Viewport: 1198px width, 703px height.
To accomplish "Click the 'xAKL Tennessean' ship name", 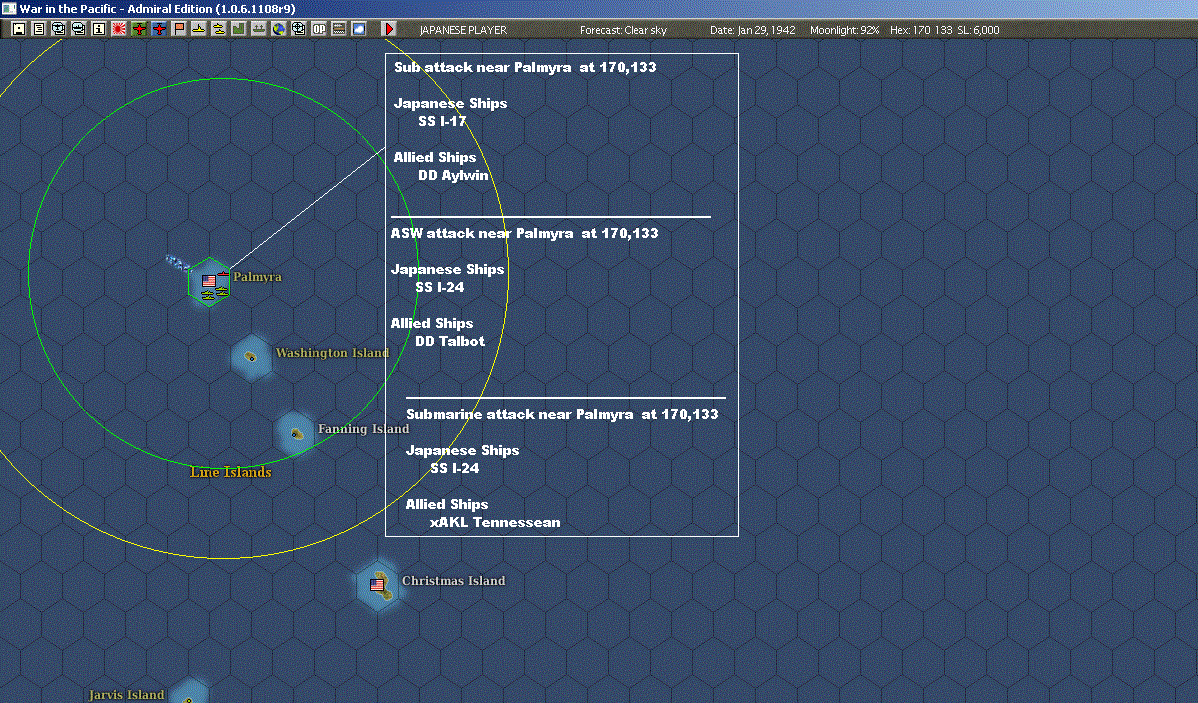I will coord(495,523).
